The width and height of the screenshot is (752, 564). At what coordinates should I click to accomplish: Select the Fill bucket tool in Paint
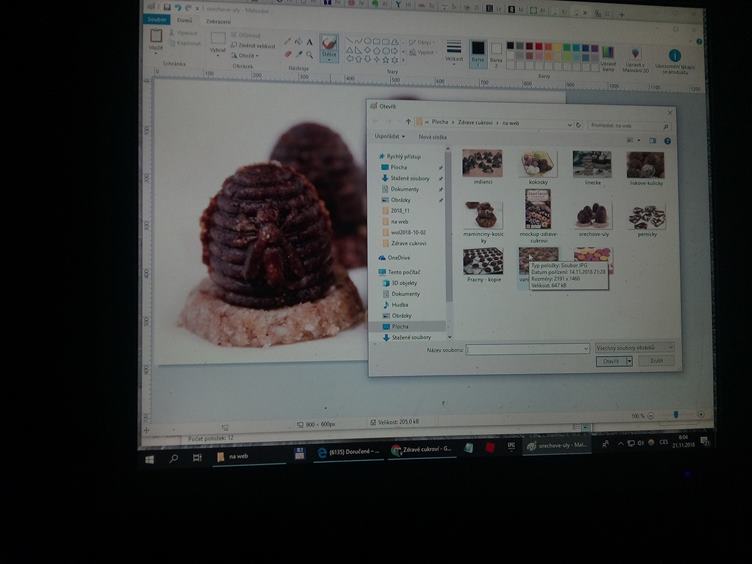(x=298, y=42)
